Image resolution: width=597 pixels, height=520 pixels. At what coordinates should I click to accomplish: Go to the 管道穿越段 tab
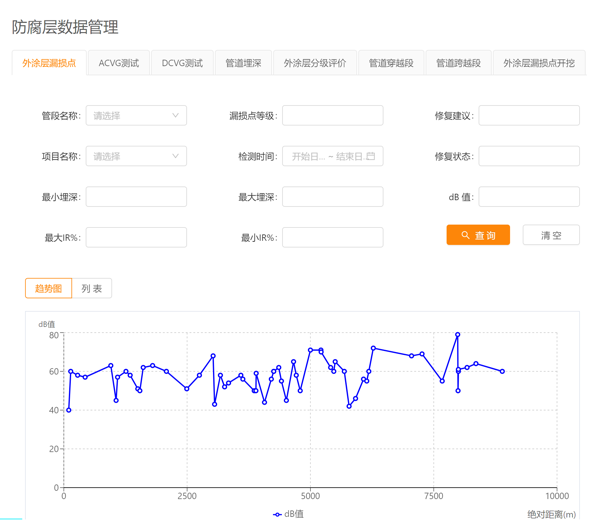tap(391, 63)
